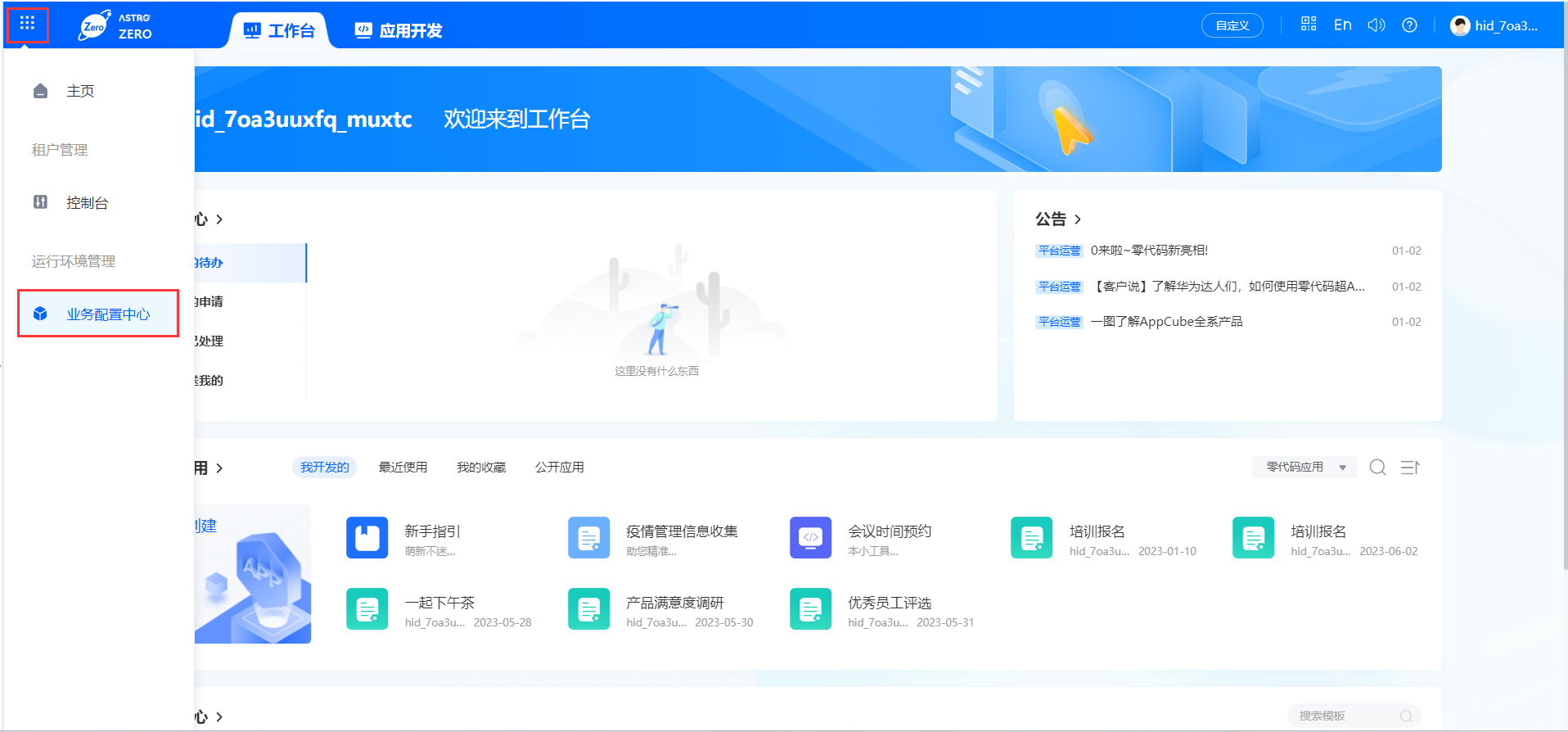Screen dimensions: 1568x732
Task: Select the 最近使用 filter tab
Action: coord(403,467)
